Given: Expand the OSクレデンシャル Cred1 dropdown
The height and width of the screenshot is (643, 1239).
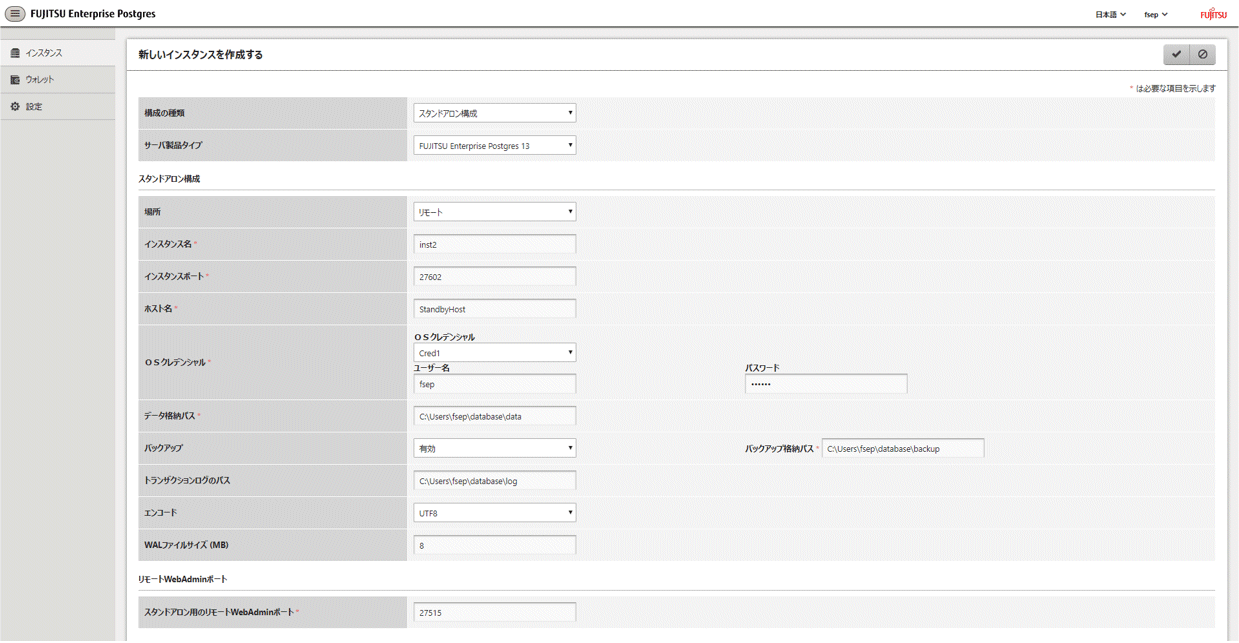Looking at the screenshot, I should [495, 352].
